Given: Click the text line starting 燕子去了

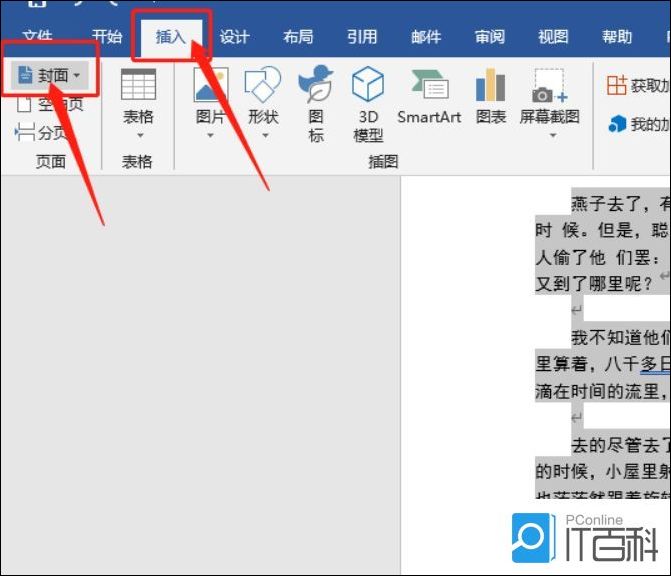Looking at the screenshot, I should 621,203.
